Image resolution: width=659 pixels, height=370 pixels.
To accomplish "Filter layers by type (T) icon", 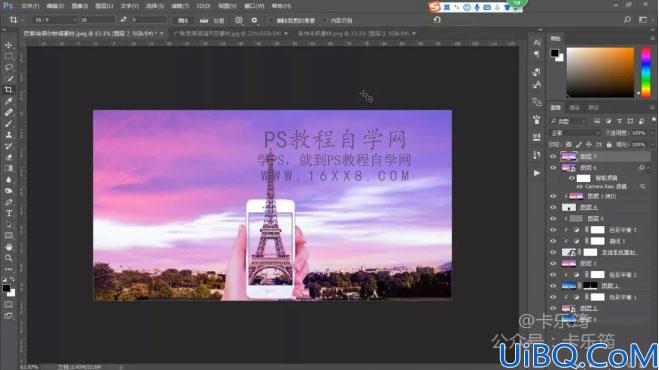I will coord(619,121).
